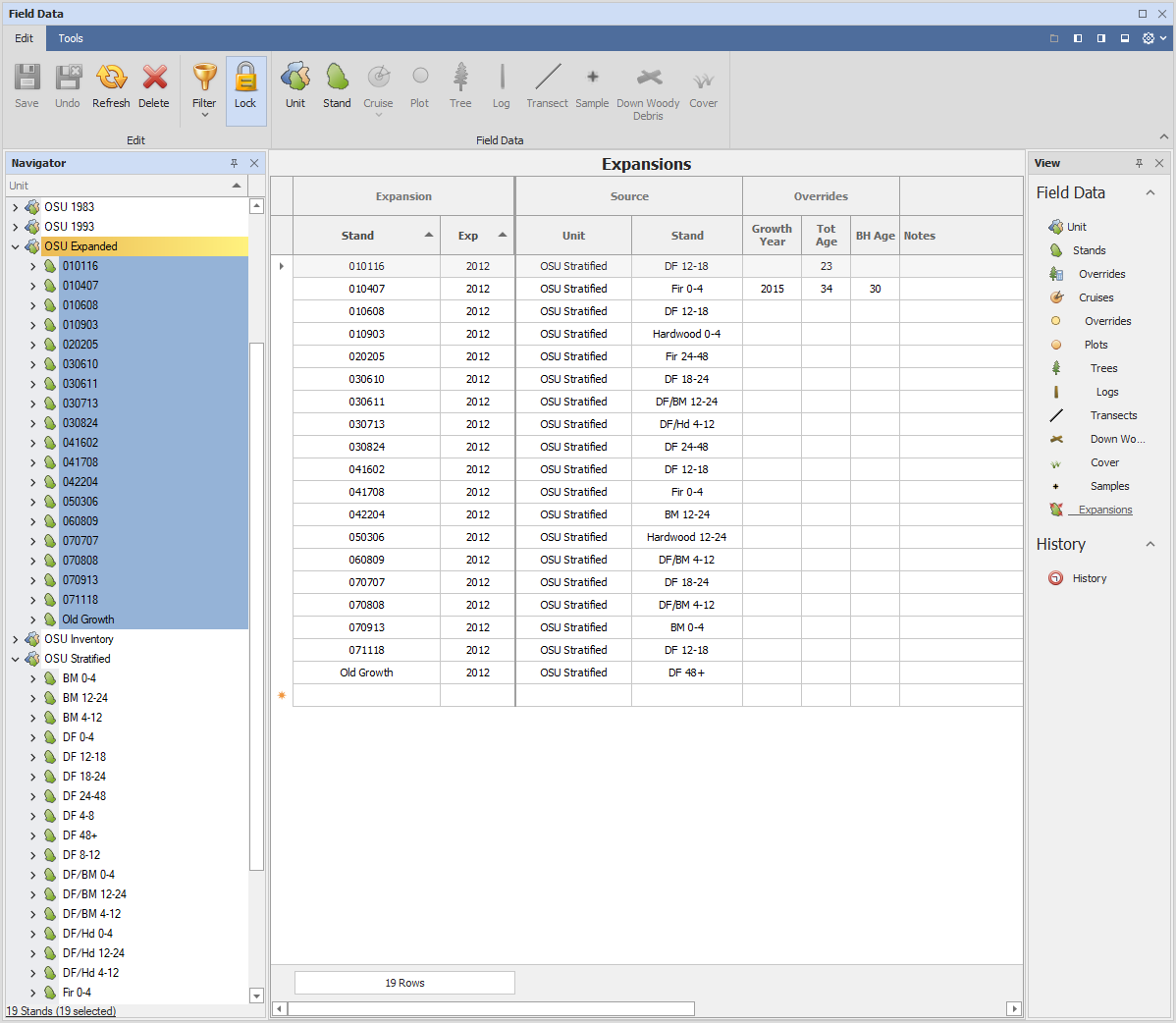Expand the OSU 1983 unit node
The image size is (1176, 1023).
pyautogui.click(x=15, y=207)
